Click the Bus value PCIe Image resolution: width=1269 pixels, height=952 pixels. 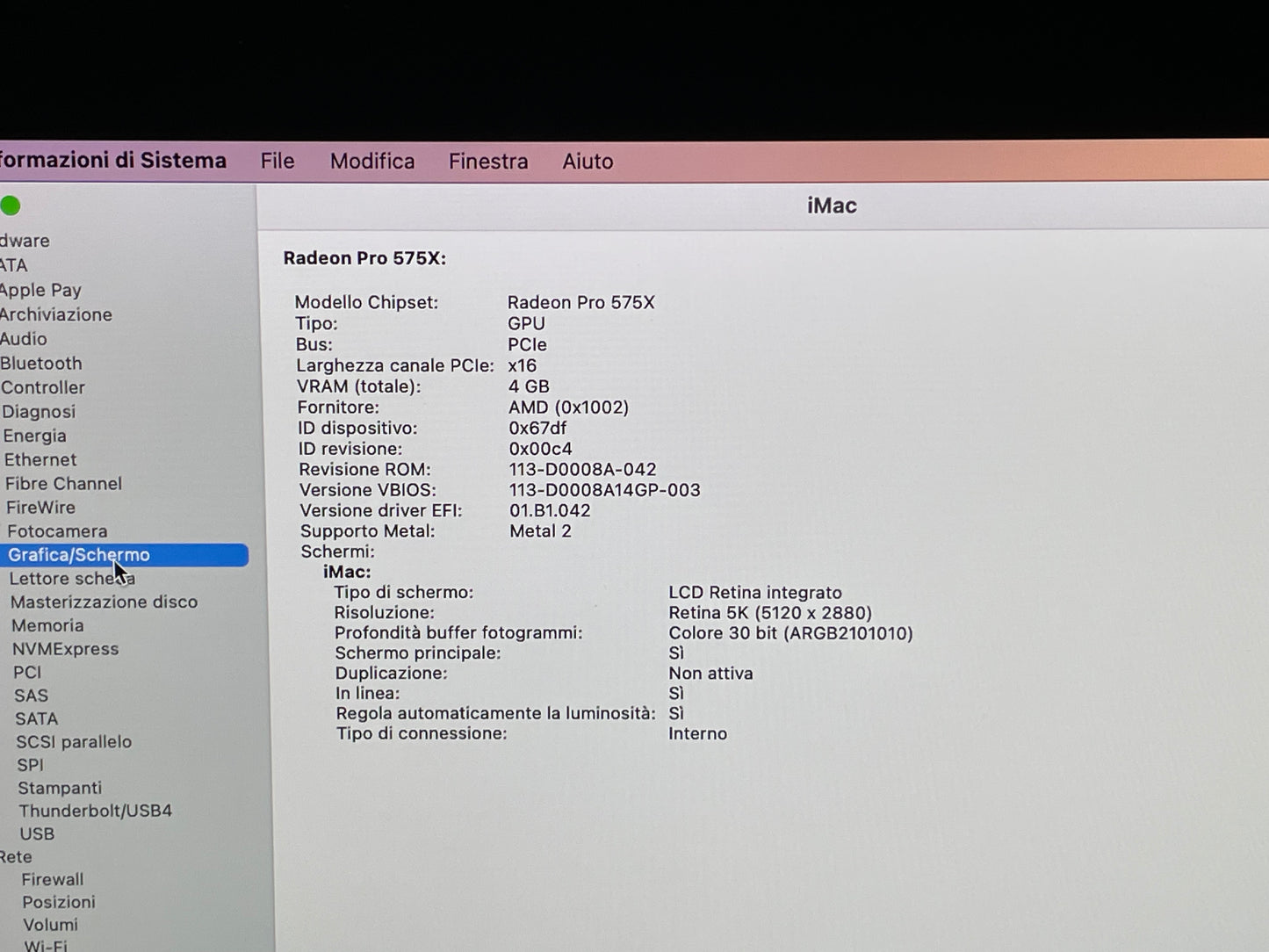(x=527, y=344)
